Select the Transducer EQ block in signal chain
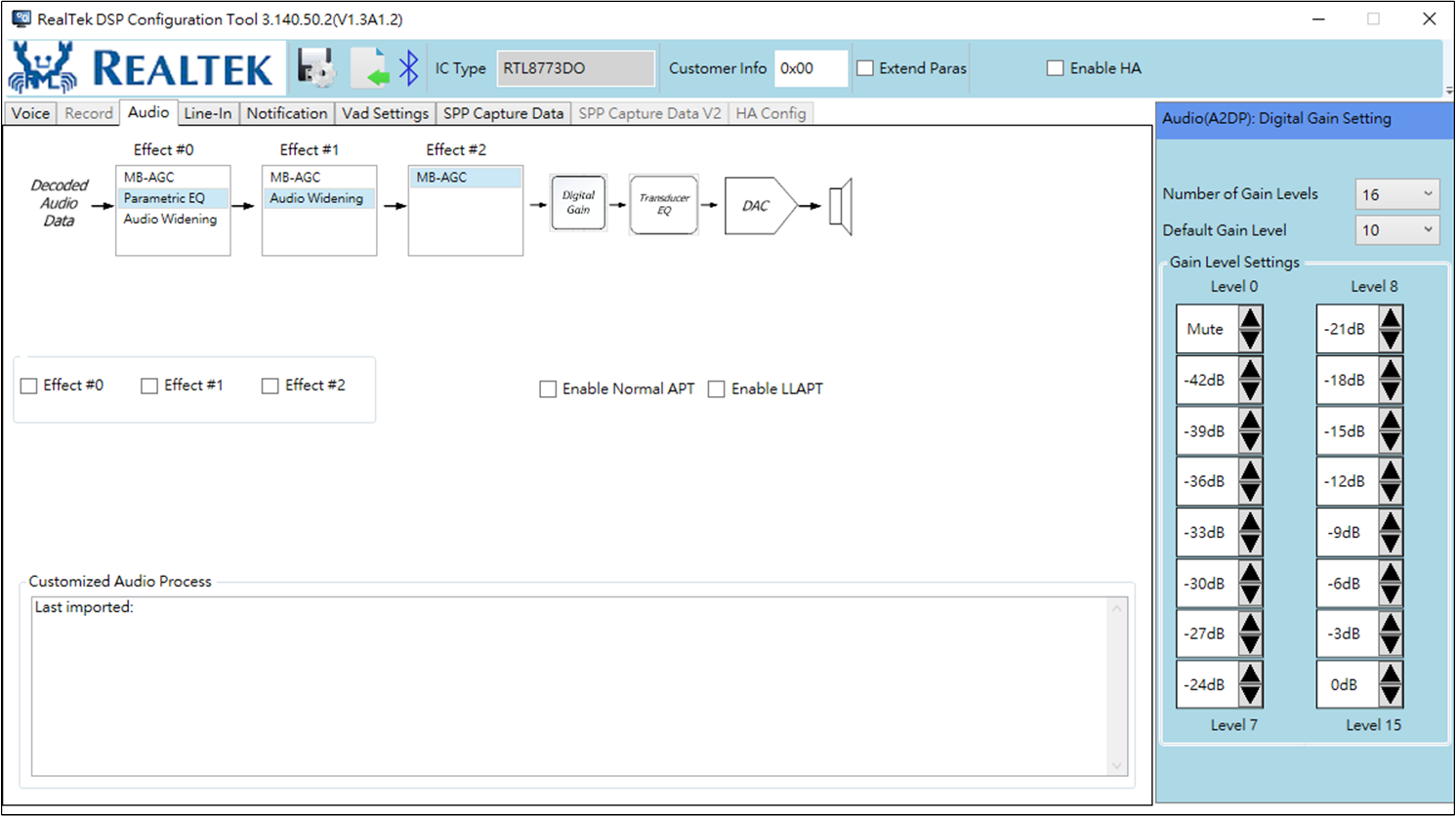This screenshot has width=1456, height=816. coord(664,204)
